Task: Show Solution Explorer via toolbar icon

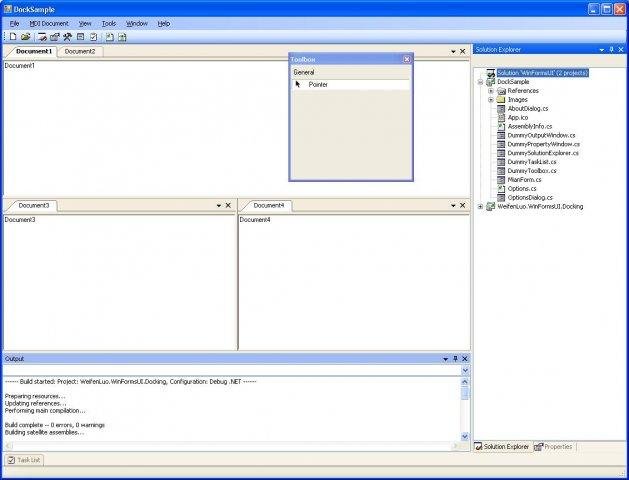Action: coord(42,37)
